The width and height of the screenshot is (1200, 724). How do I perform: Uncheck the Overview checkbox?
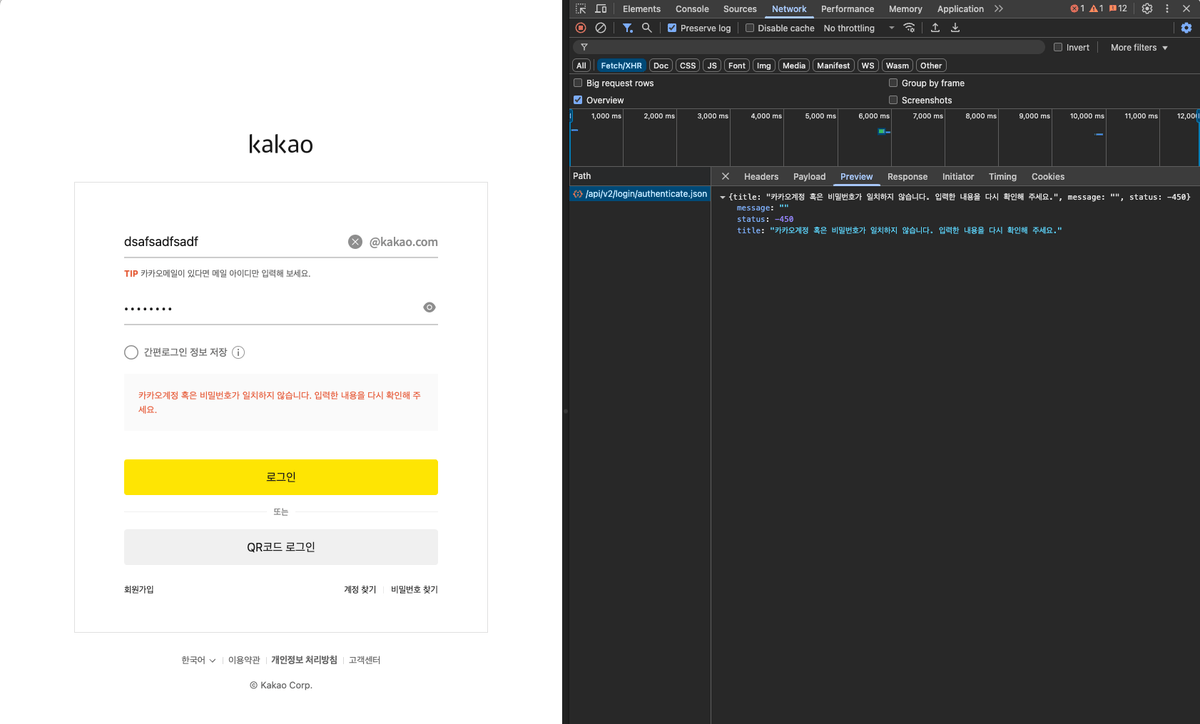[578, 100]
